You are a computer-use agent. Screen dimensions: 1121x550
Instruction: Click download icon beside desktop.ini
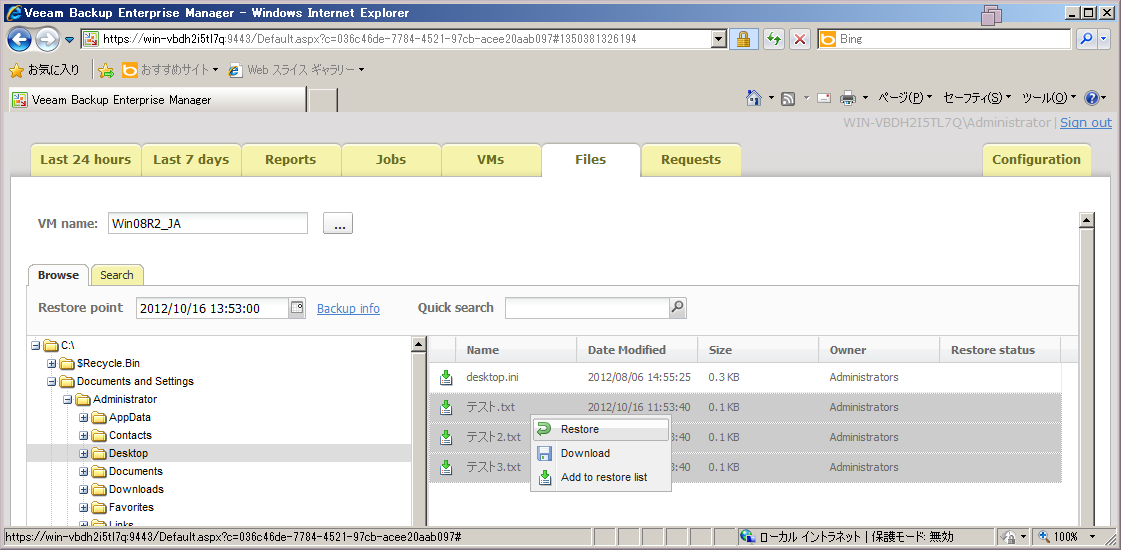click(445, 377)
